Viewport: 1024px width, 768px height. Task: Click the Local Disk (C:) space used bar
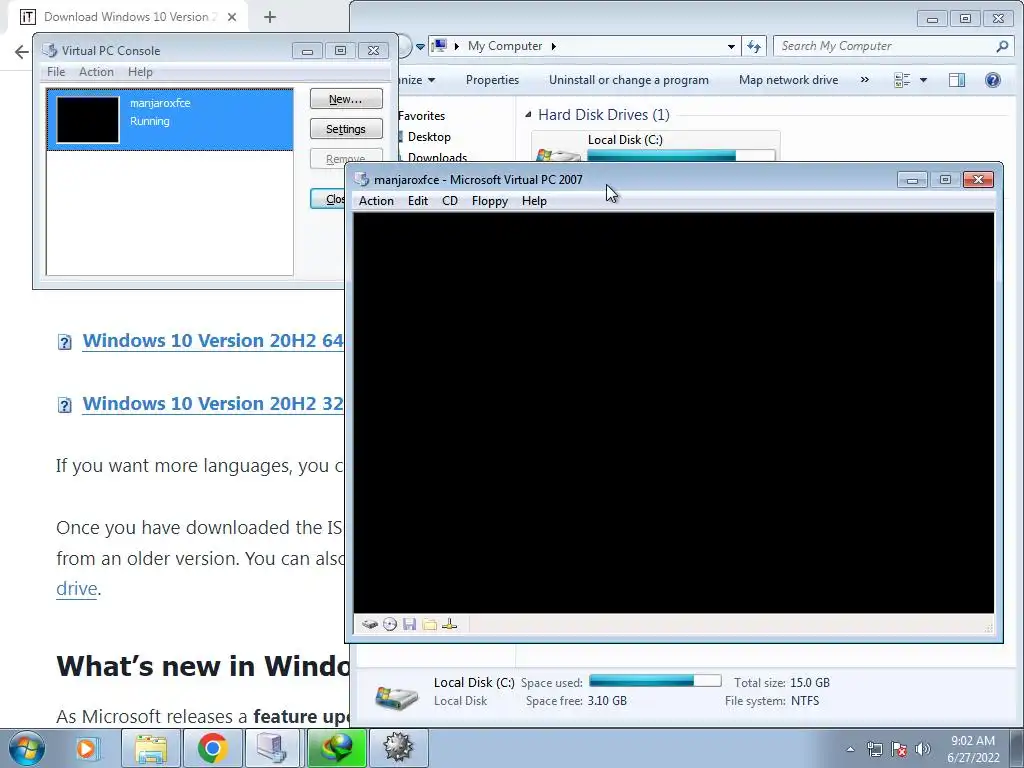[655, 681]
